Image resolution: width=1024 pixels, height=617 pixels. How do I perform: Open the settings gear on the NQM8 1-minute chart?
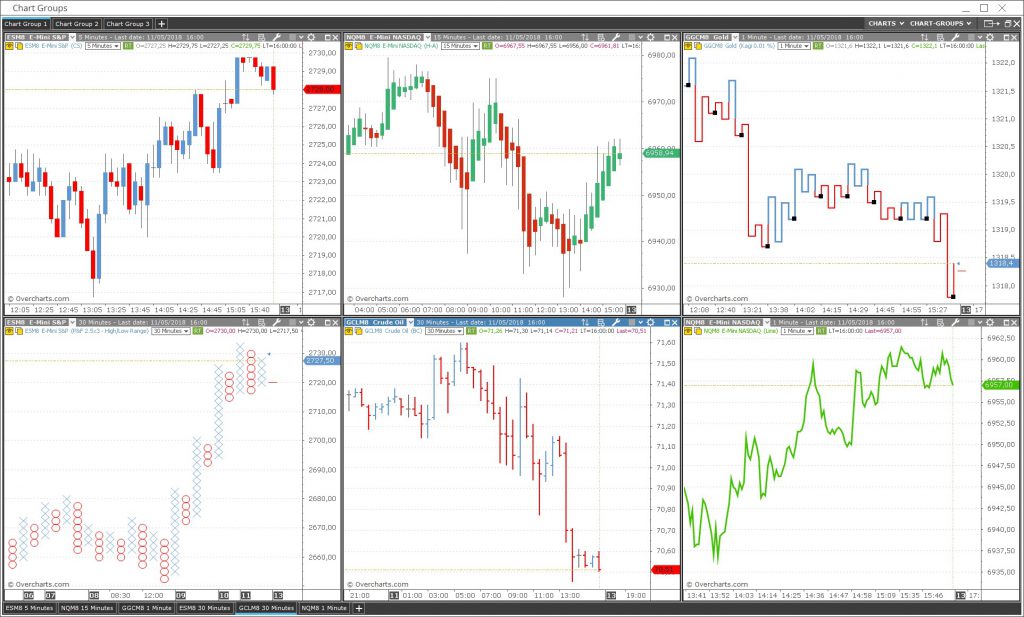tap(990, 322)
